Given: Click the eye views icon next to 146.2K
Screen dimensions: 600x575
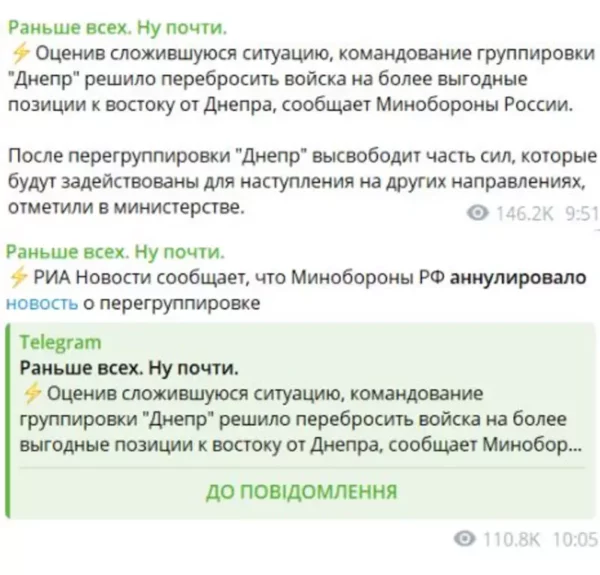Looking at the screenshot, I should [x=478, y=212].
